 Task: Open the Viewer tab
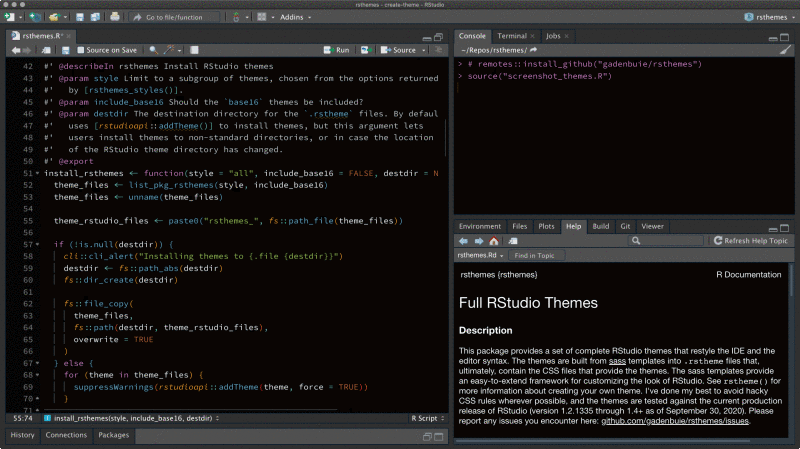[652, 226]
